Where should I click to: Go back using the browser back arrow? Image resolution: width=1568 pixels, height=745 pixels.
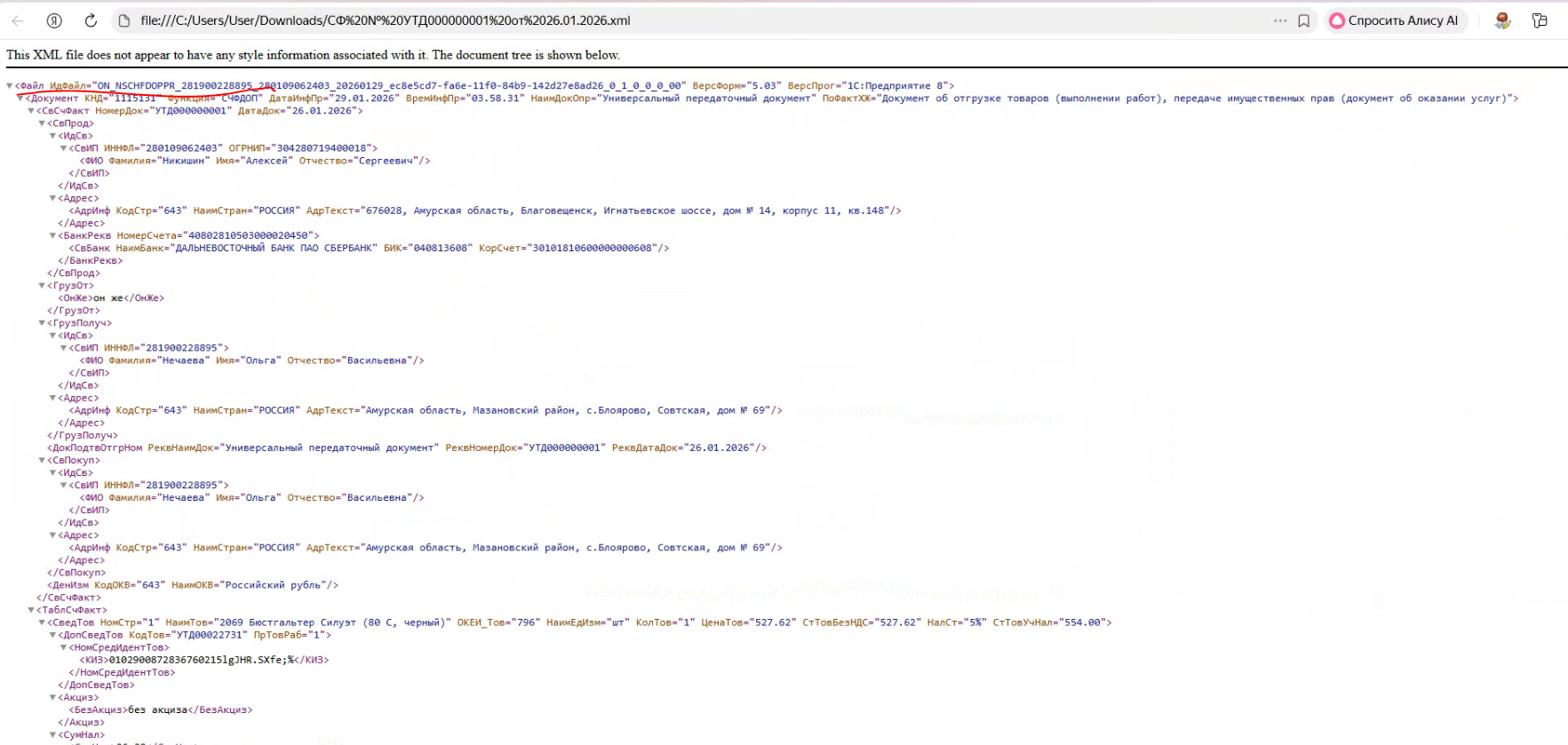tap(18, 20)
